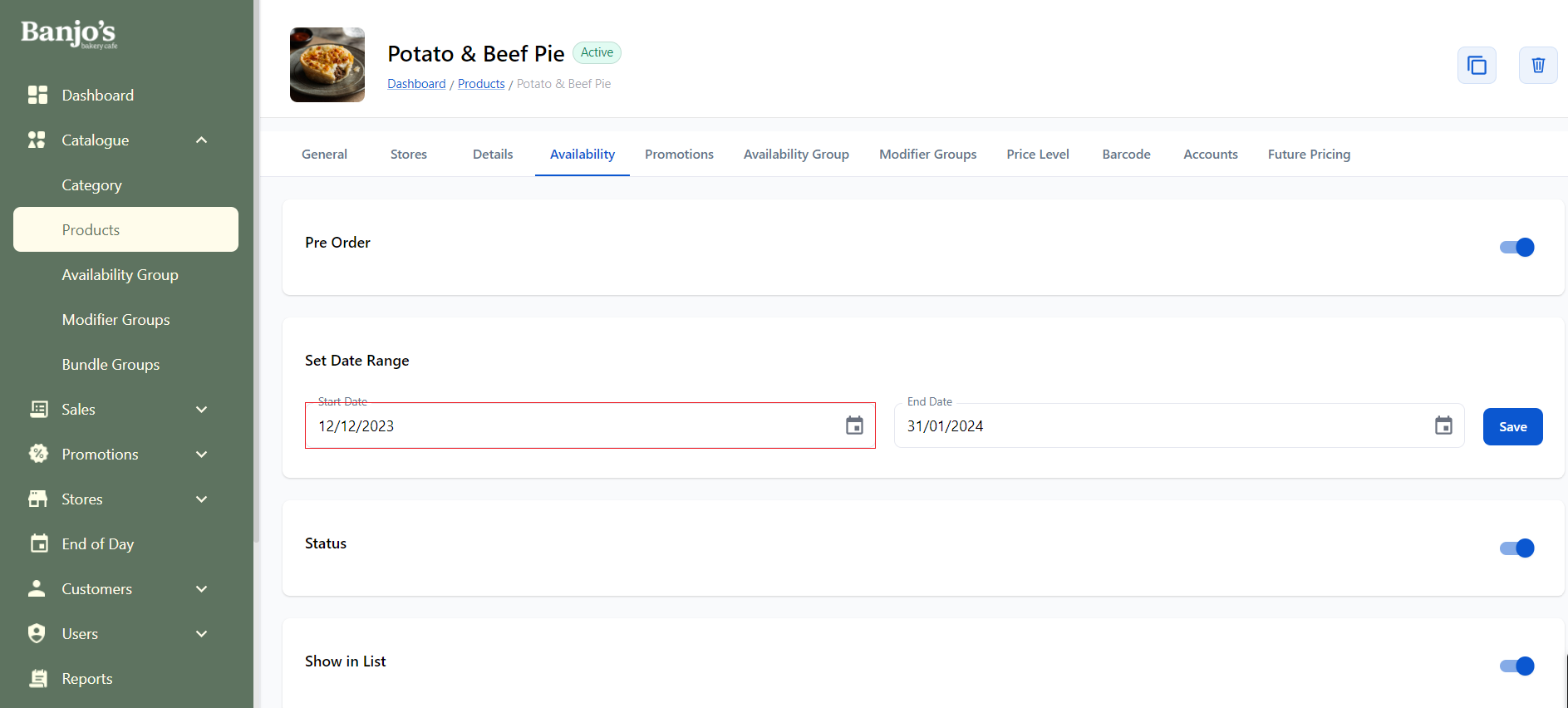
Task: Click the End of Day calendar icon
Action: click(x=38, y=544)
